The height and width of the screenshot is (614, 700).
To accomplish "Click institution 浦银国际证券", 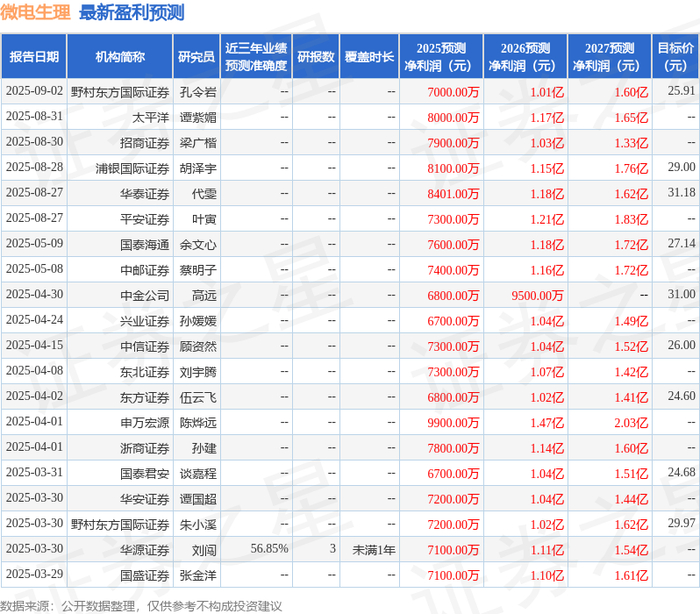I will point(132,169).
